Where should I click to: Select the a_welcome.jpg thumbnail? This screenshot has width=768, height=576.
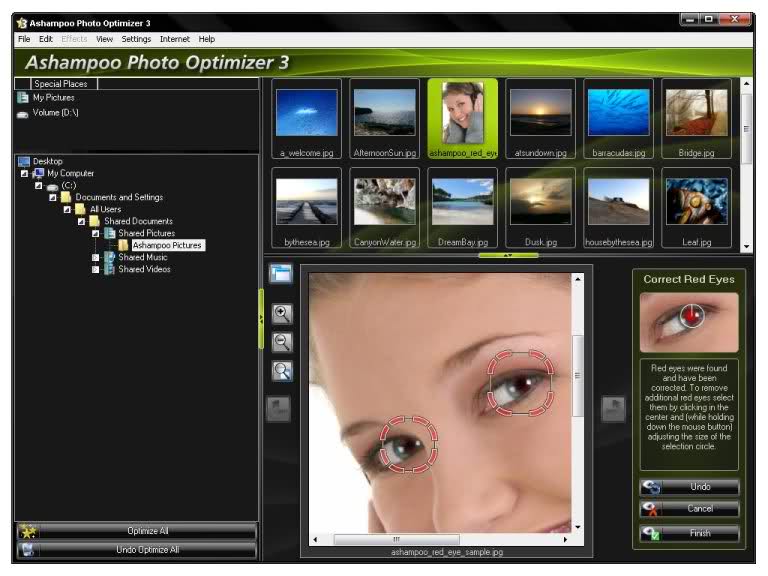click(x=307, y=119)
